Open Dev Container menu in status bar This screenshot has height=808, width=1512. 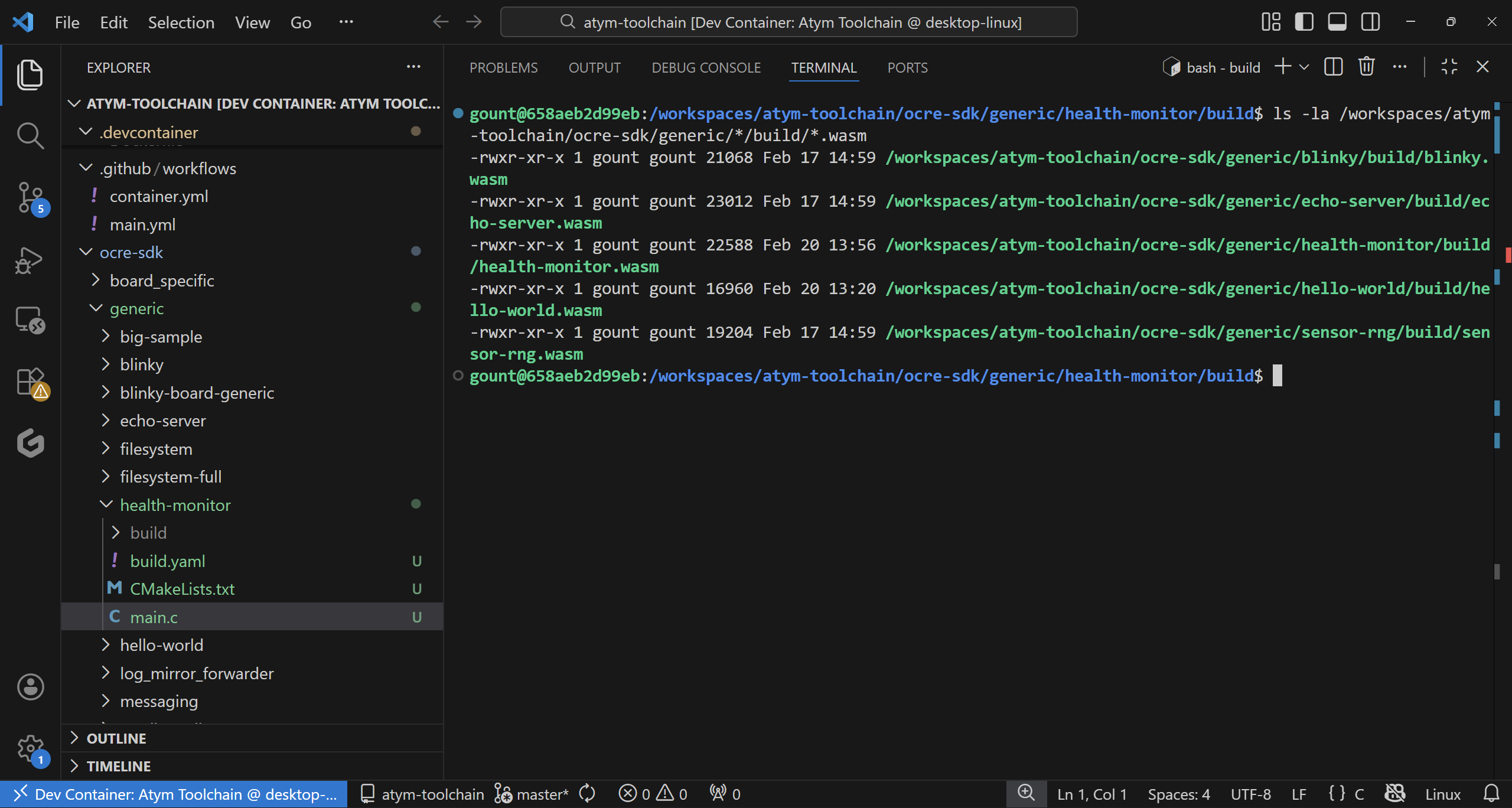point(171,794)
